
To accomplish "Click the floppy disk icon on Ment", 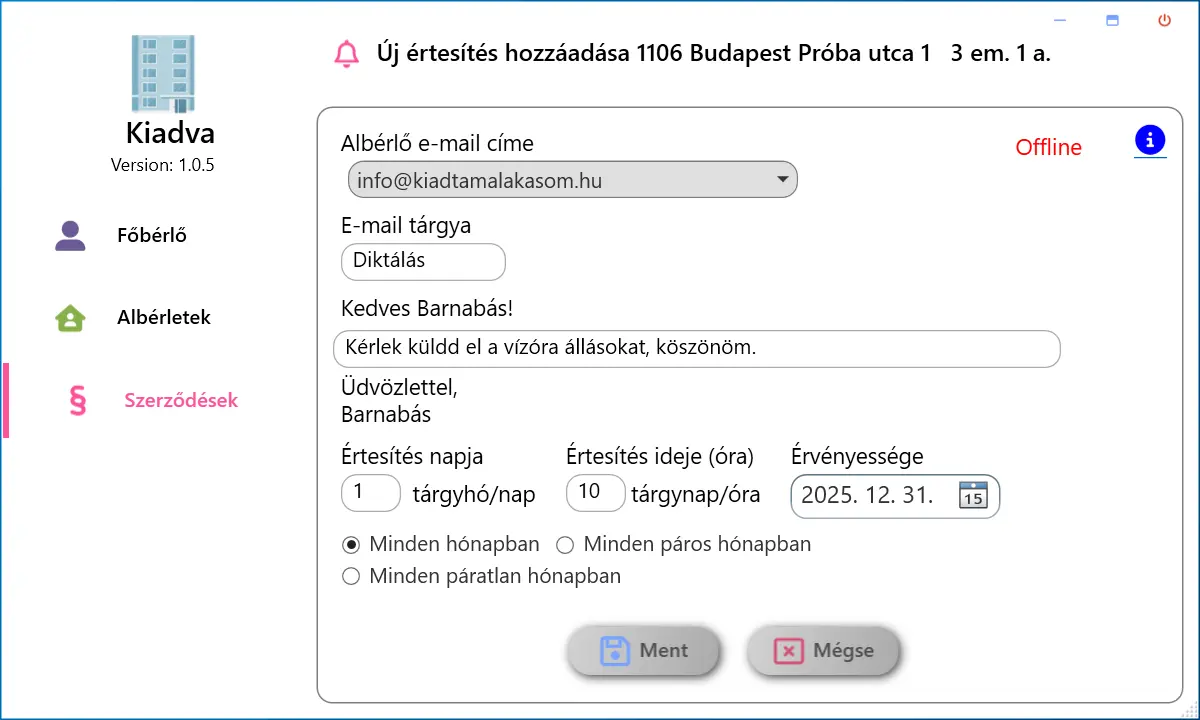I will tap(614, 651).
